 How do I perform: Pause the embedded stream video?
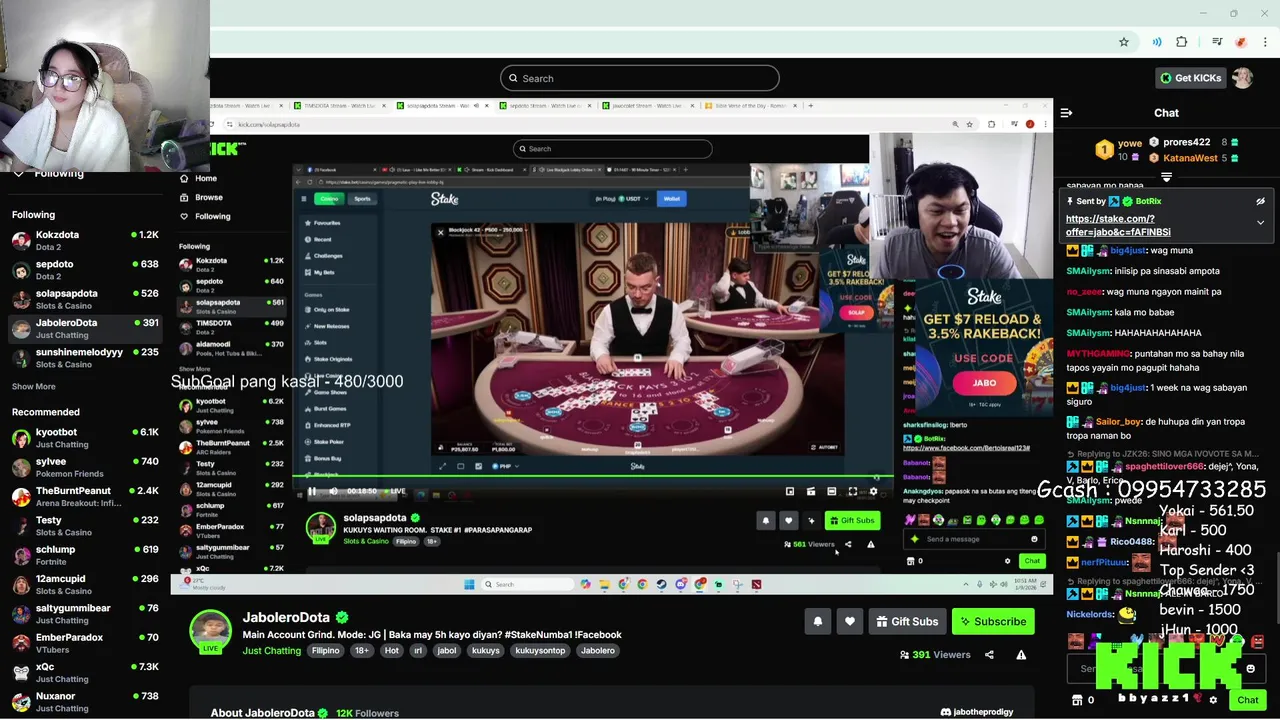312,491
